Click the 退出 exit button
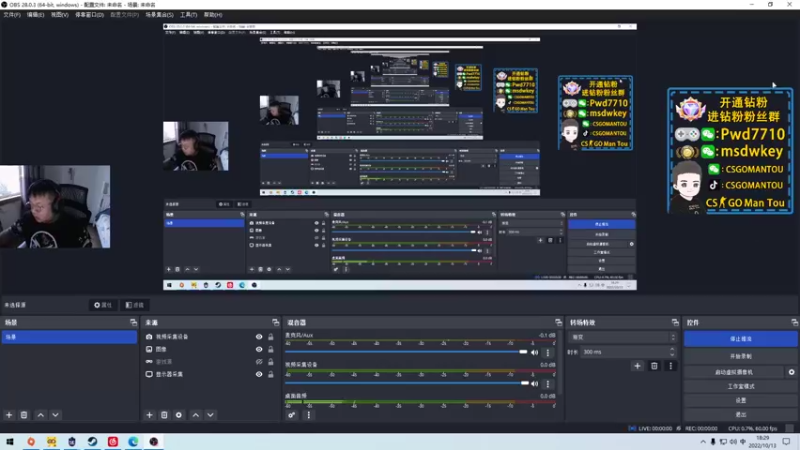800x450 pixels. pyautogui.click(x=740, y=414)
